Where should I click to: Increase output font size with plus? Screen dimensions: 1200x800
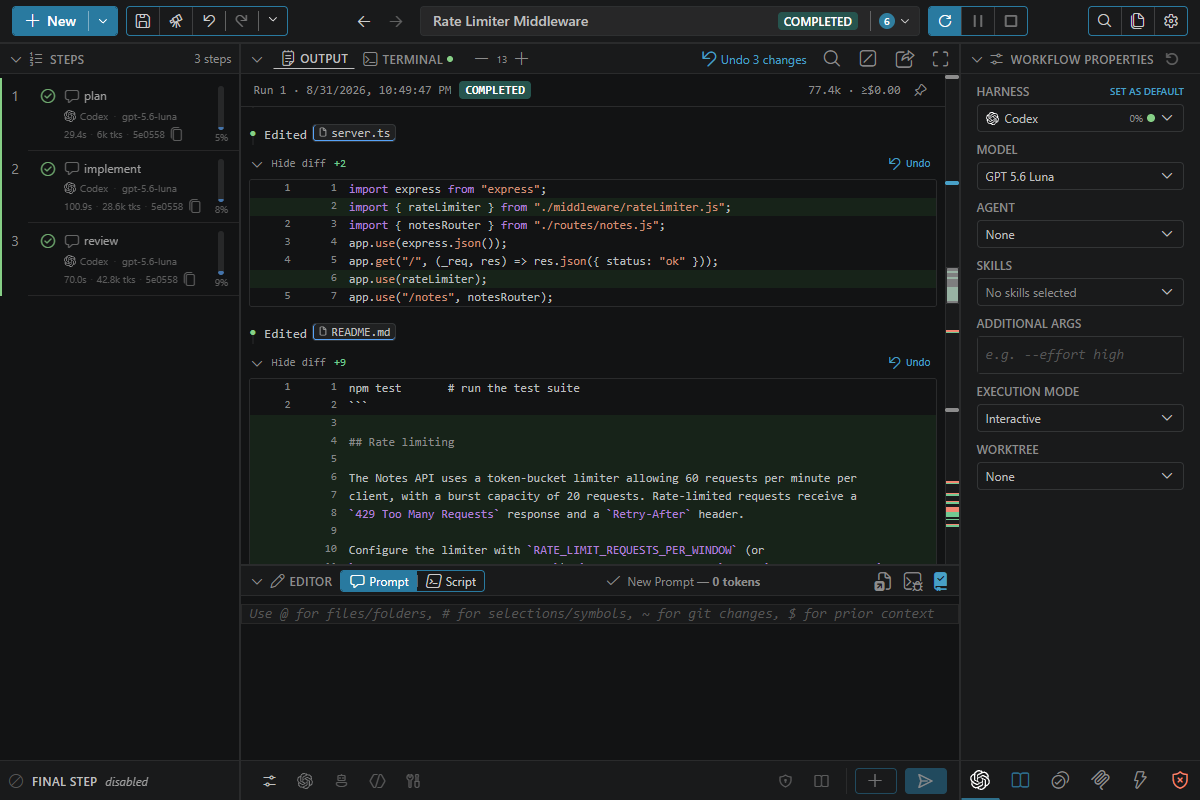(x=521, y=59)
